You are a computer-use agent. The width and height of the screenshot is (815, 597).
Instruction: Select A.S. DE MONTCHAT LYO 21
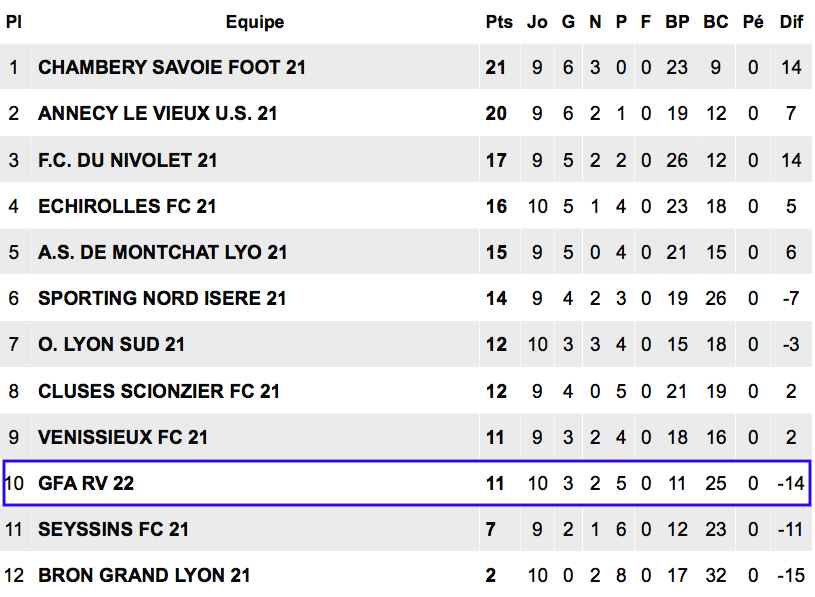coord(163,253)
